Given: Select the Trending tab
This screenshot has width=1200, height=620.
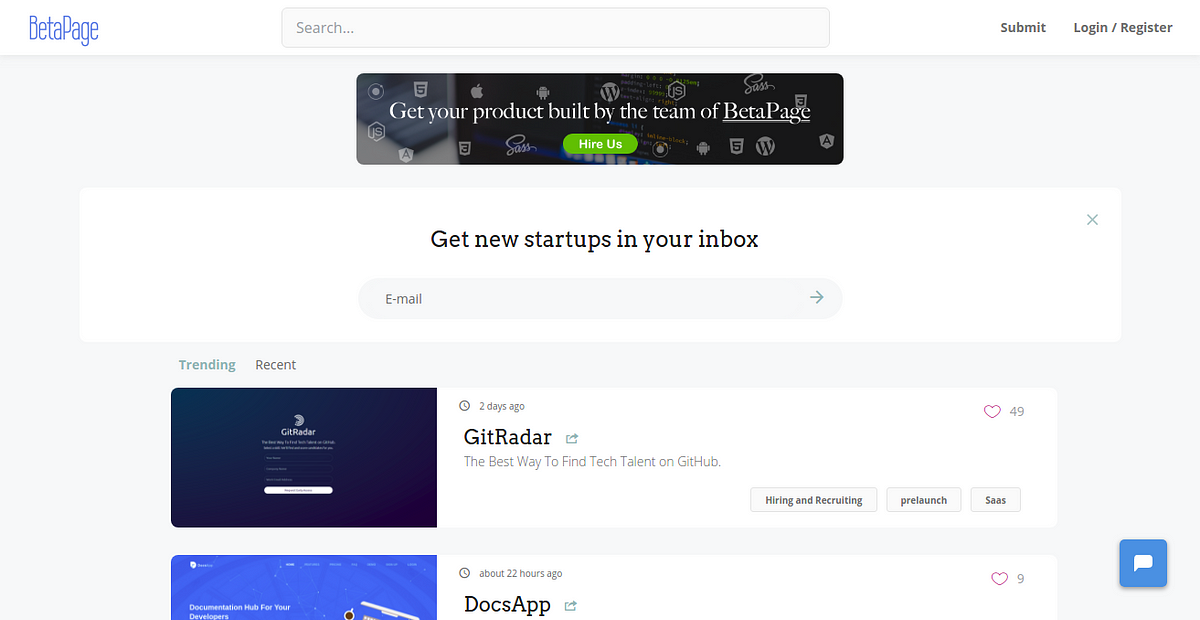Looking at the screenshot, I should (x=207, y=364).
